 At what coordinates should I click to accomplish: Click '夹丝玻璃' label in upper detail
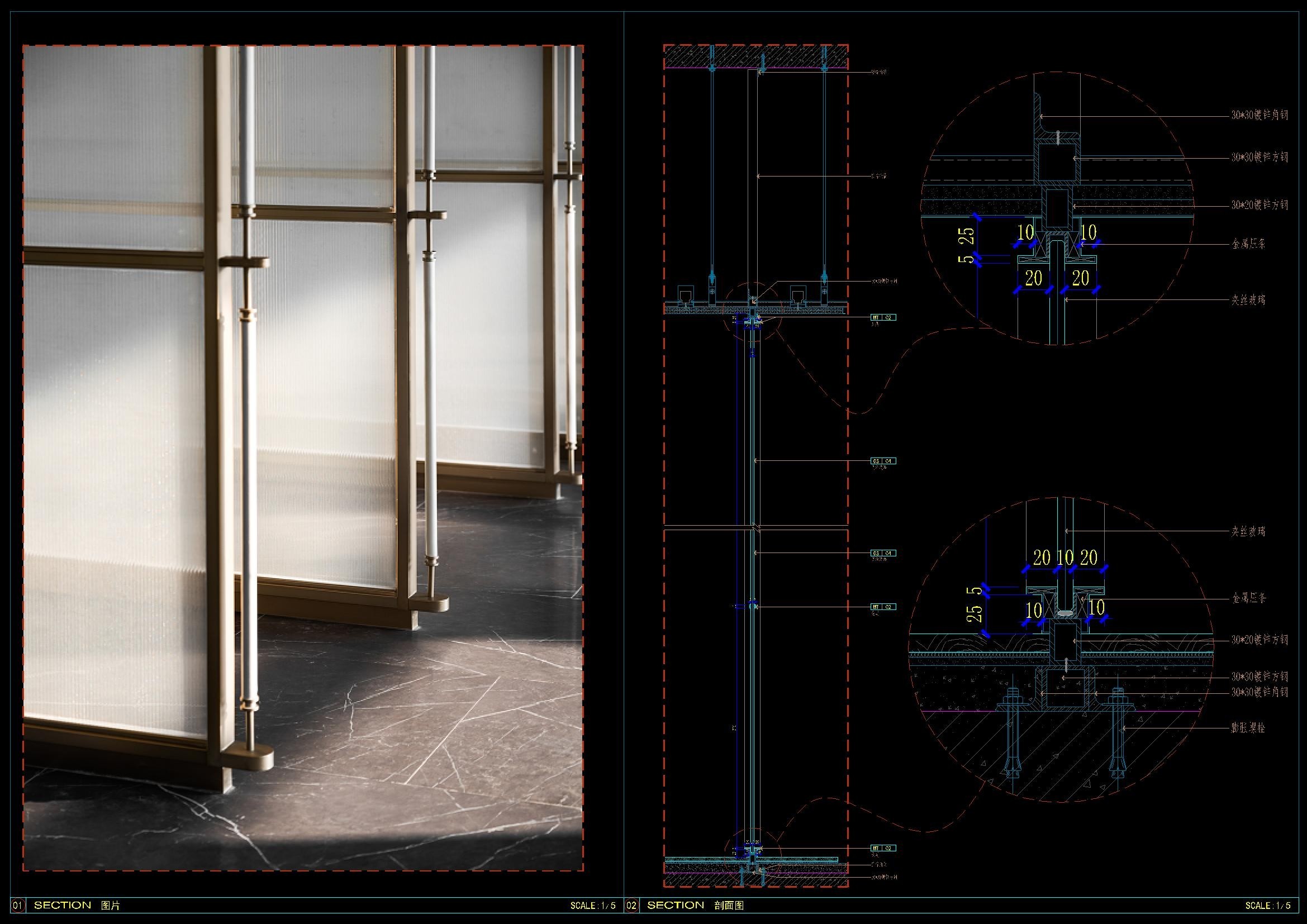coord(1248,299)
